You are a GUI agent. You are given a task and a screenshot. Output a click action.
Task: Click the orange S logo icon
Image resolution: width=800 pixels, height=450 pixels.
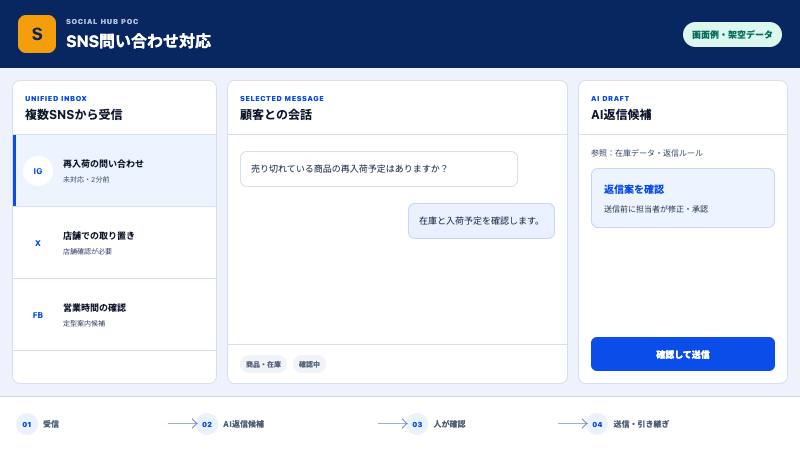click(x=37, y=34)
